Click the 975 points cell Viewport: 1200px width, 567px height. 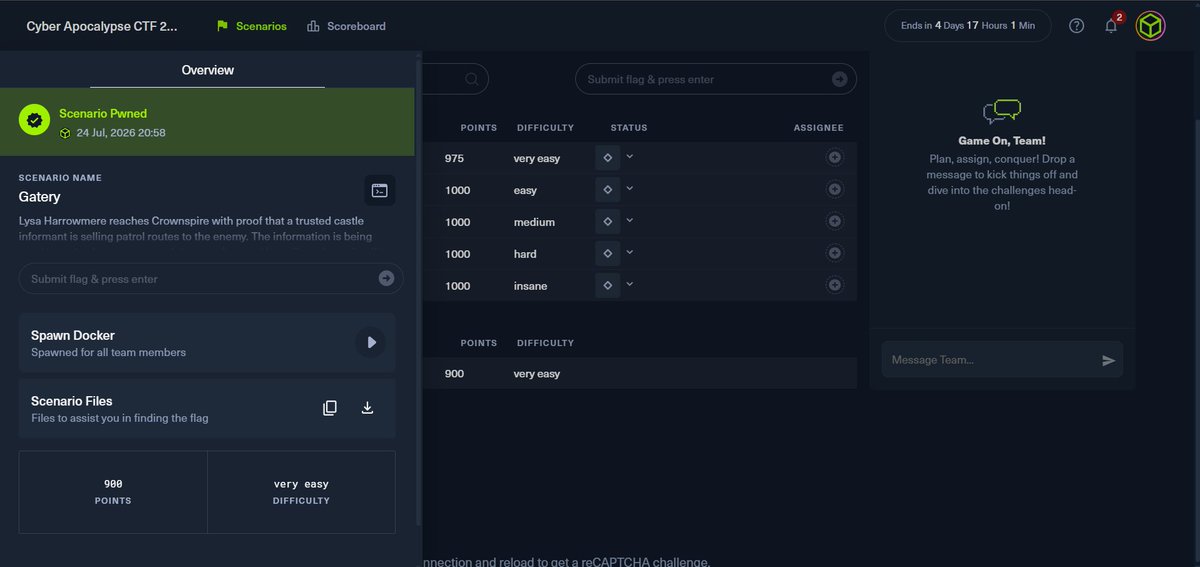454,158
